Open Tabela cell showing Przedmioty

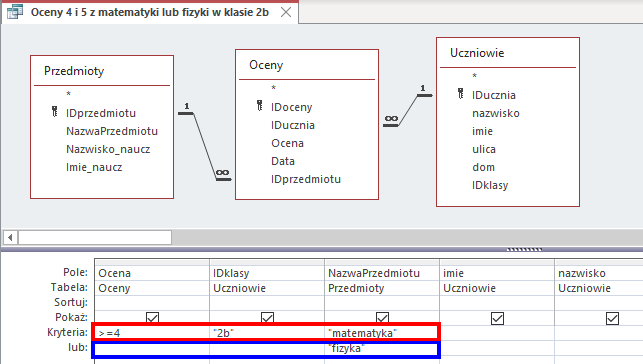pyautogui.click(x=382, y=288)
